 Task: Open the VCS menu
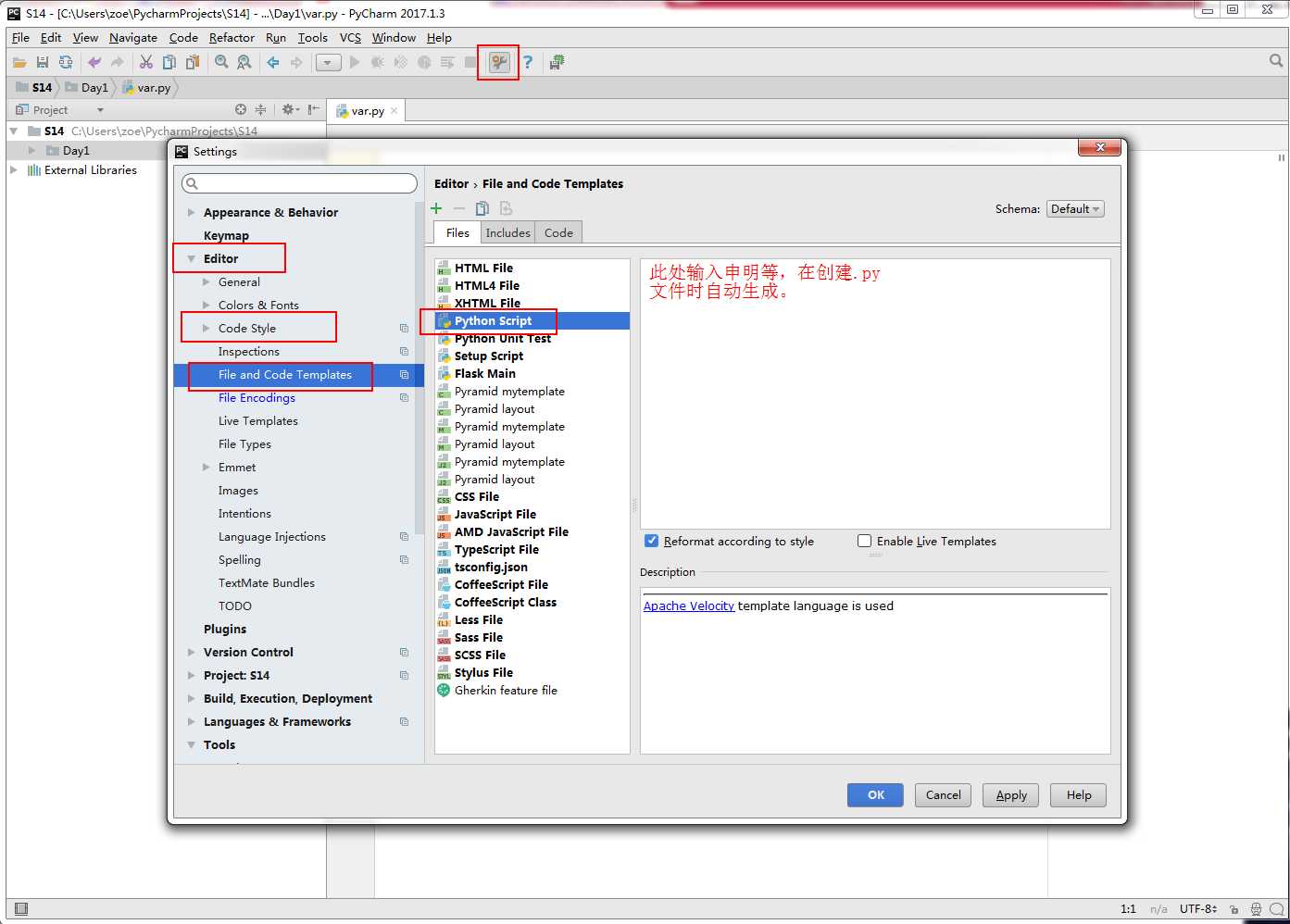pos(350,38)
